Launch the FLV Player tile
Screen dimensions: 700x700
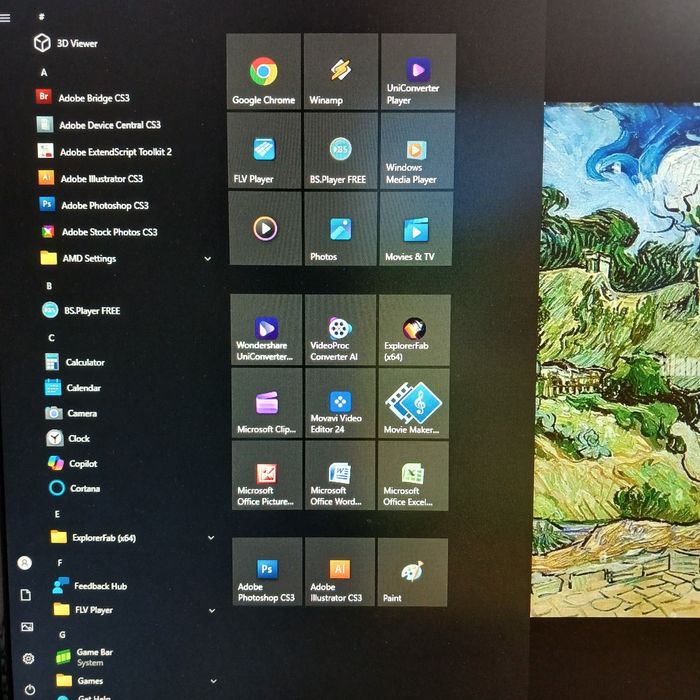click(264, 150)
